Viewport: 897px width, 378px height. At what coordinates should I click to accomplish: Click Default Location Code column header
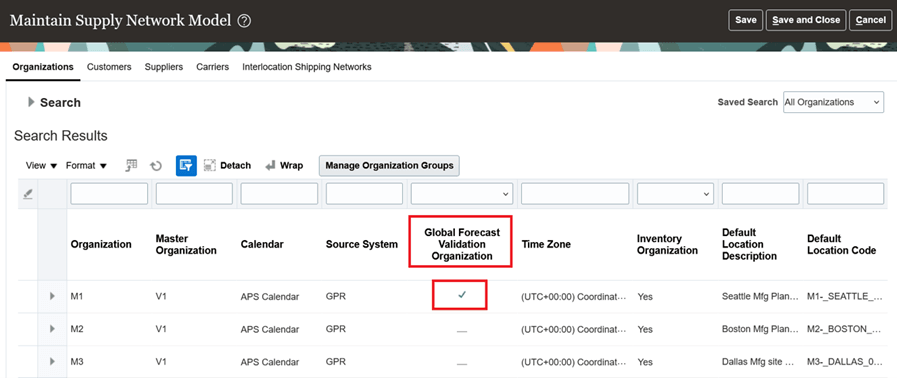pos(842,244)
